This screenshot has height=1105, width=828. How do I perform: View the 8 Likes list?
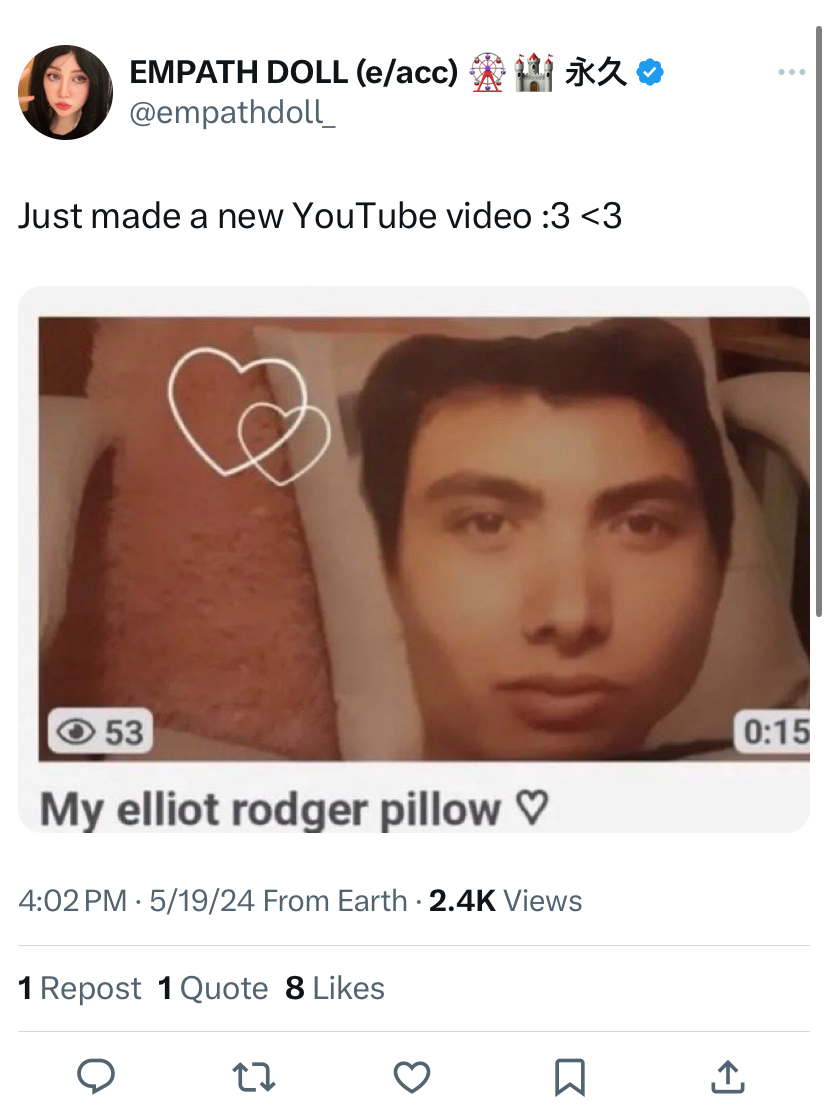335,988
